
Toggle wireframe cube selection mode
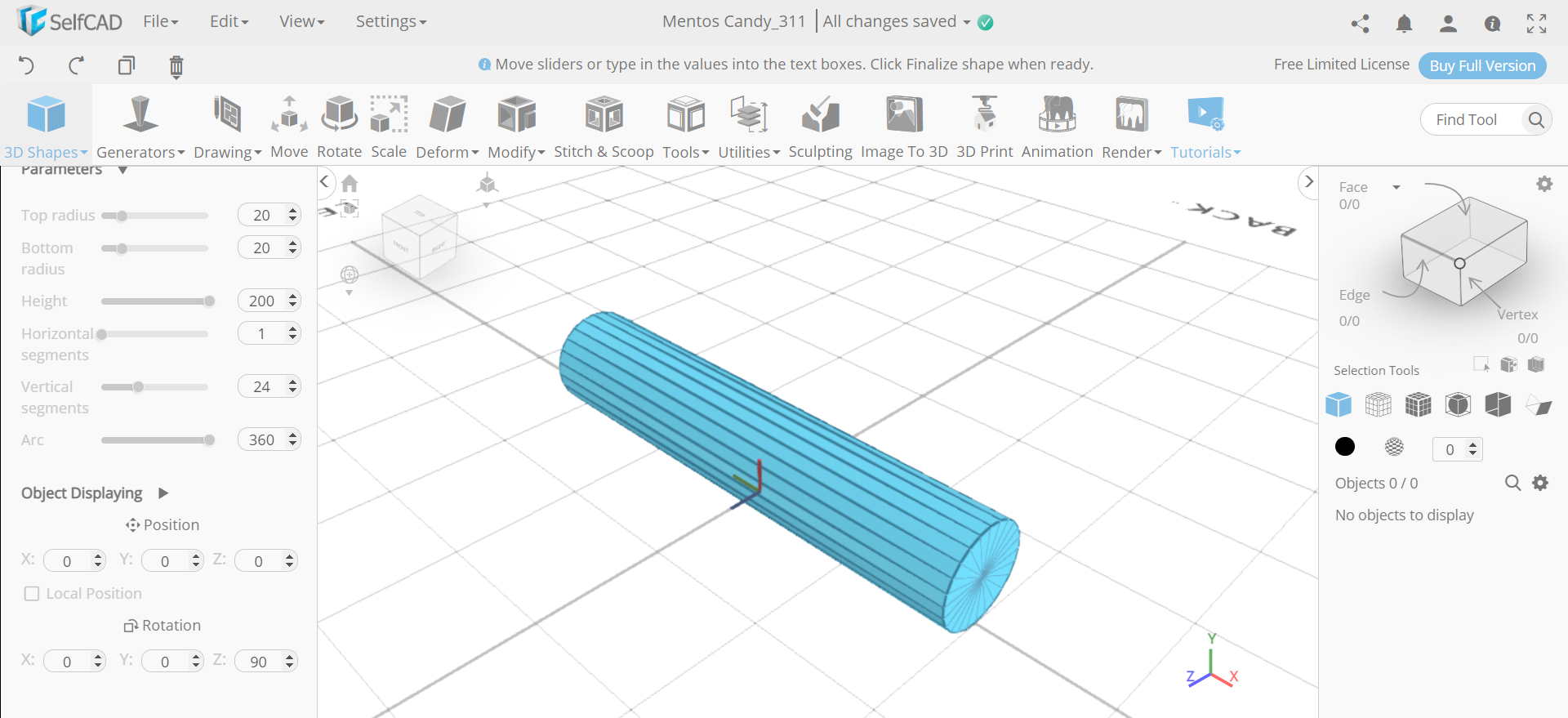pos(1378,404)
